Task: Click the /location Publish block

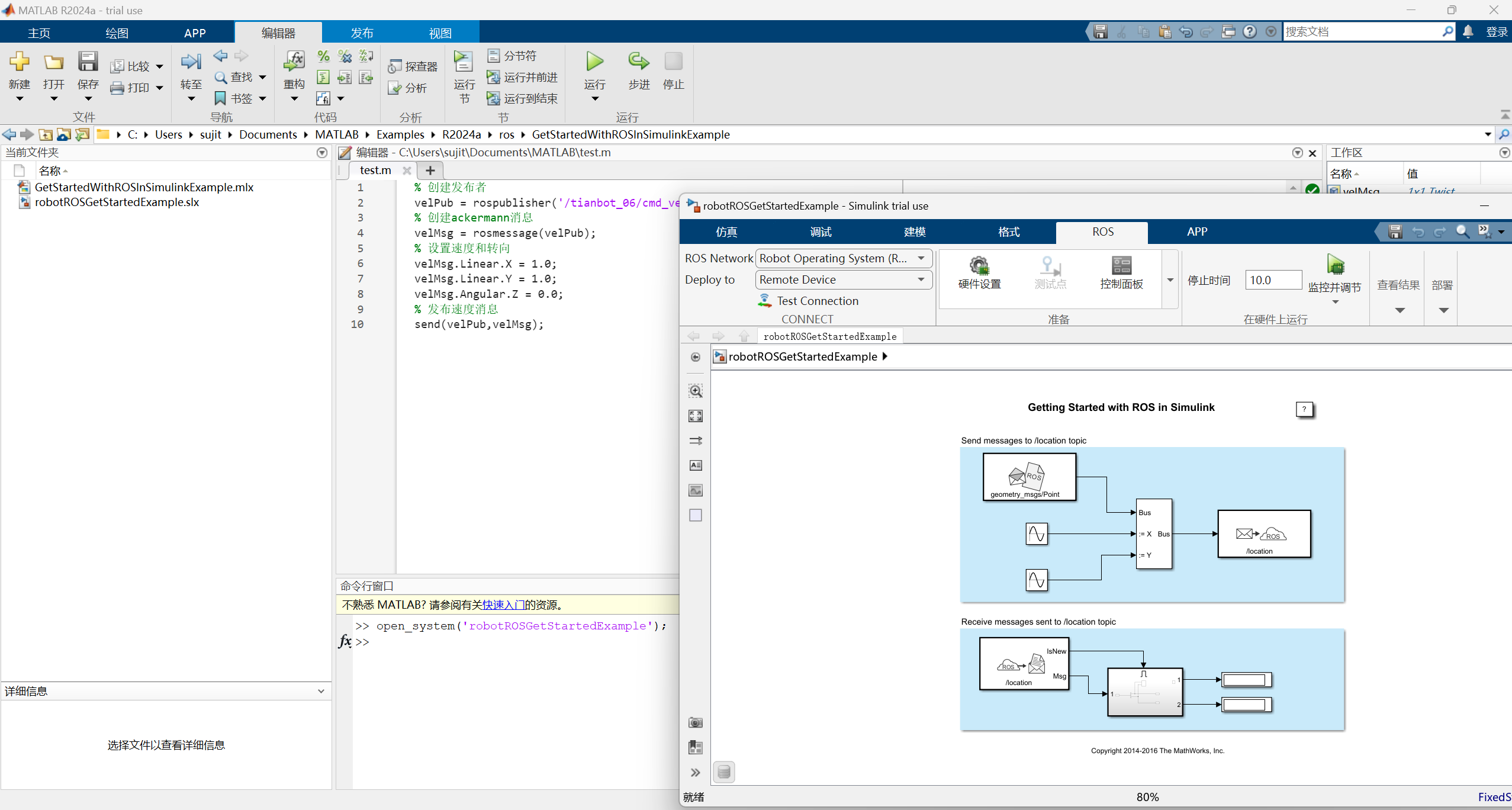Action: (1265, 534)
